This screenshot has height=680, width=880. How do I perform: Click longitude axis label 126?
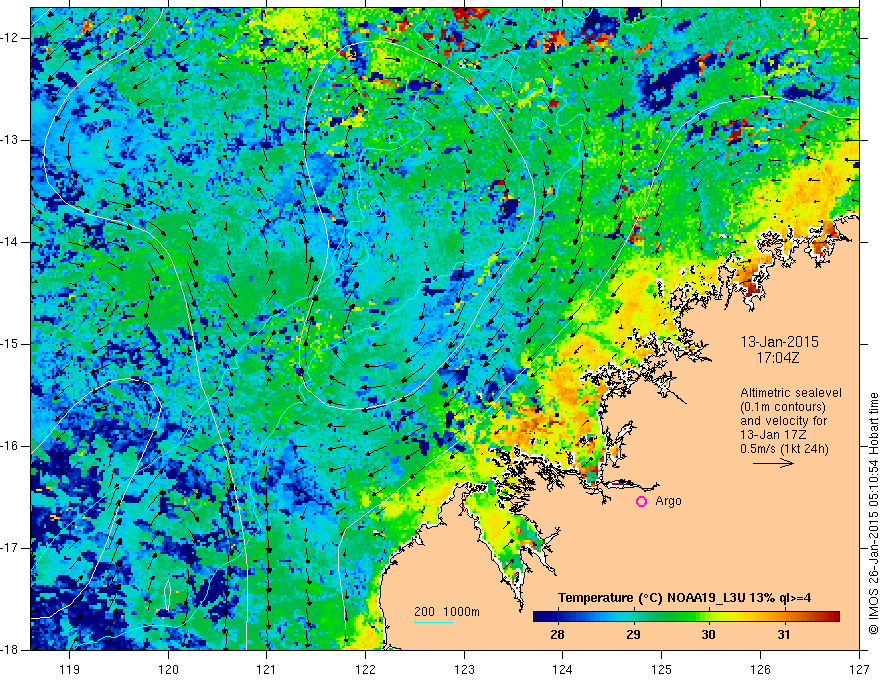point(760,669)
